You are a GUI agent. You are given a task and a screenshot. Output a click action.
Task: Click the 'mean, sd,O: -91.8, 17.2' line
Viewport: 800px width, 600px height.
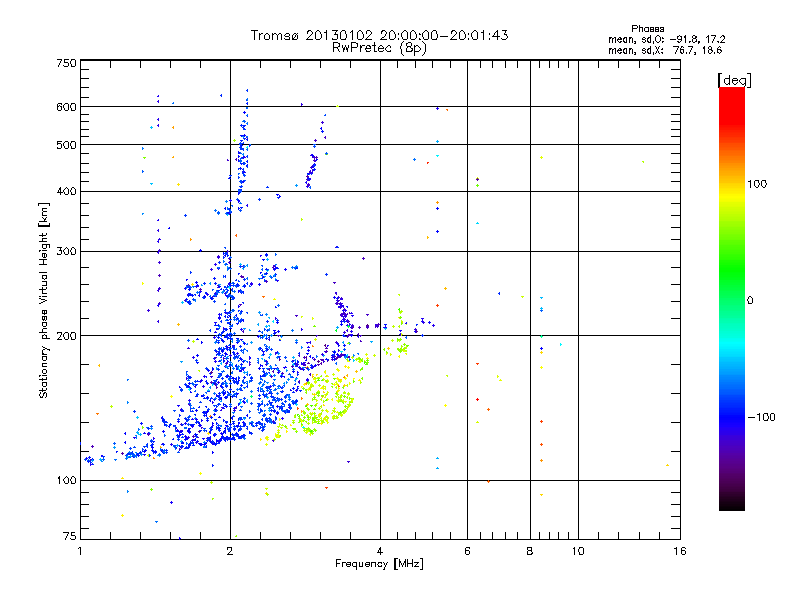point(666,39)
